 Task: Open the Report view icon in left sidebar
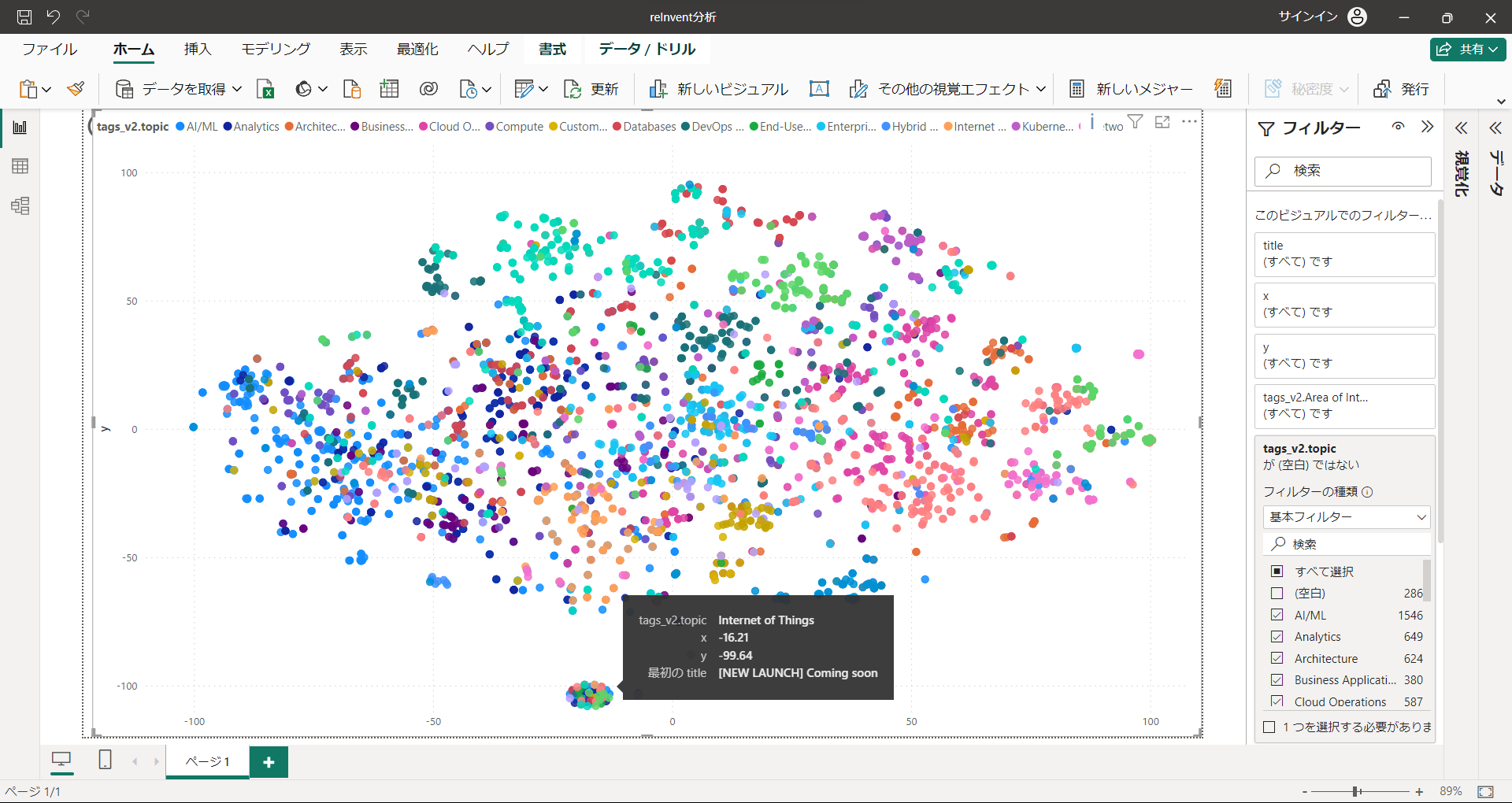20,128
